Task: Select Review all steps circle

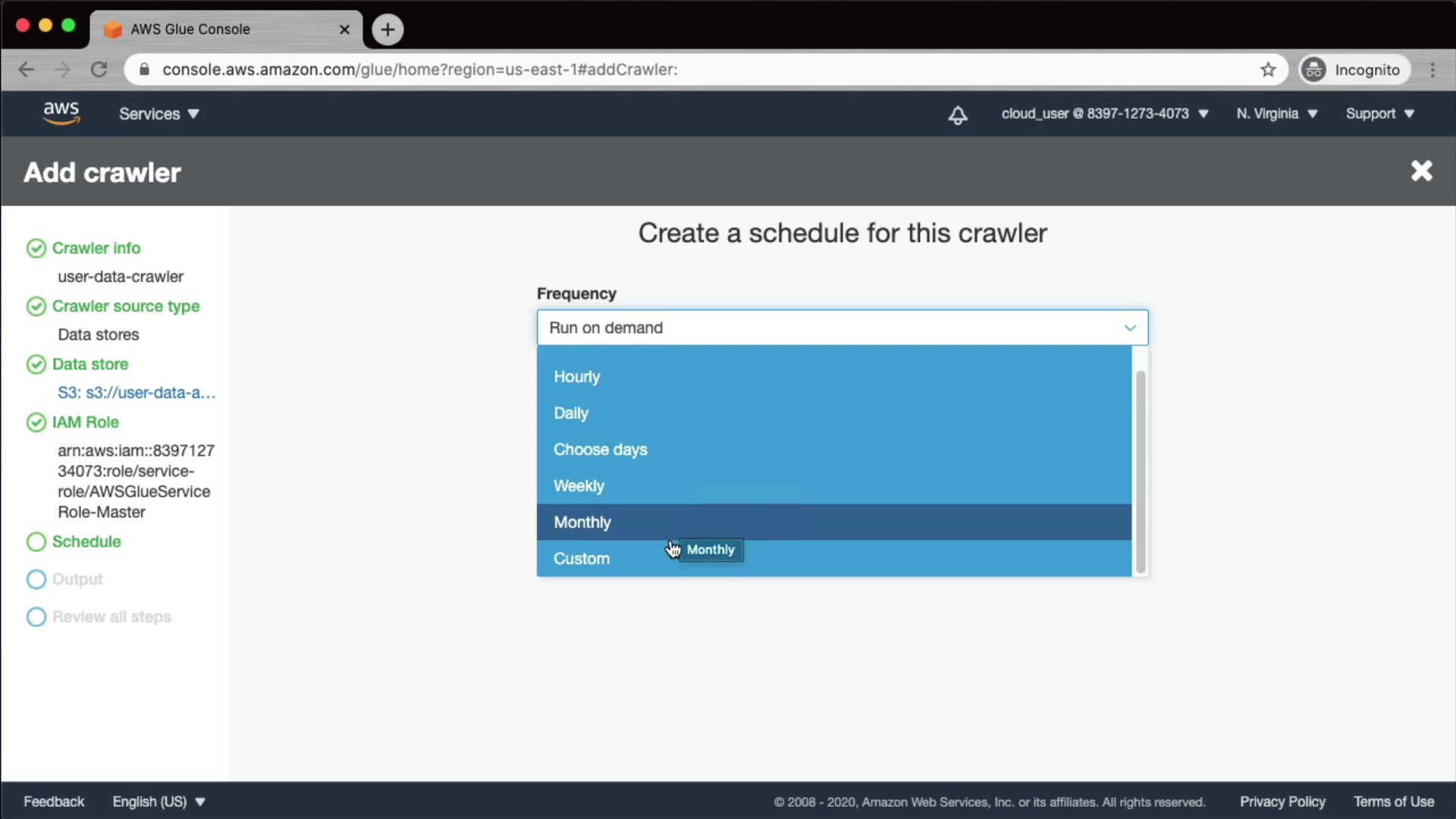Action: pos(36,617)
